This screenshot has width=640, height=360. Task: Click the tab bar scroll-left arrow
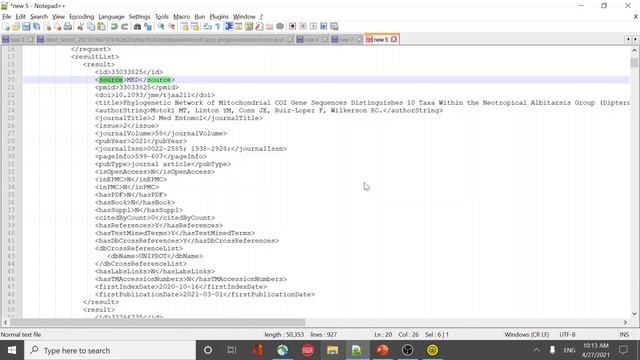click(628, 39)
